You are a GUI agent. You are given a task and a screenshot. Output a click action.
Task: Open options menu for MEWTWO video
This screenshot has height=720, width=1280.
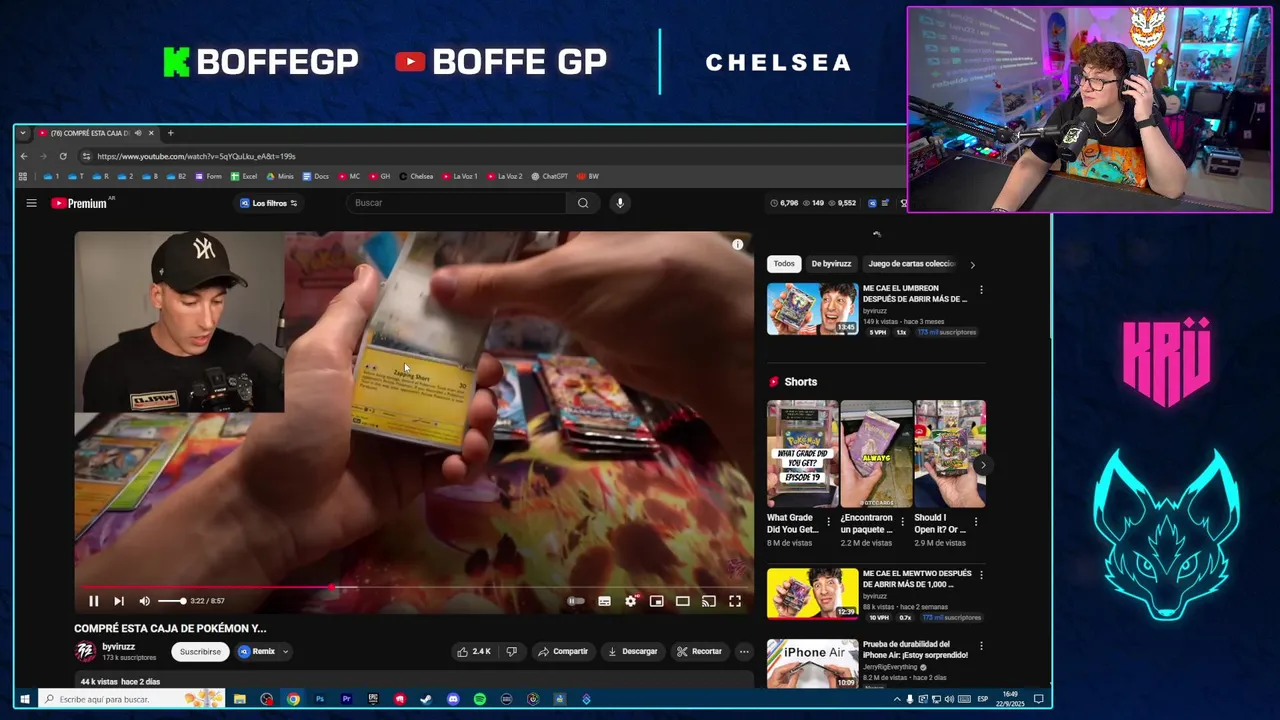(981, 575)
